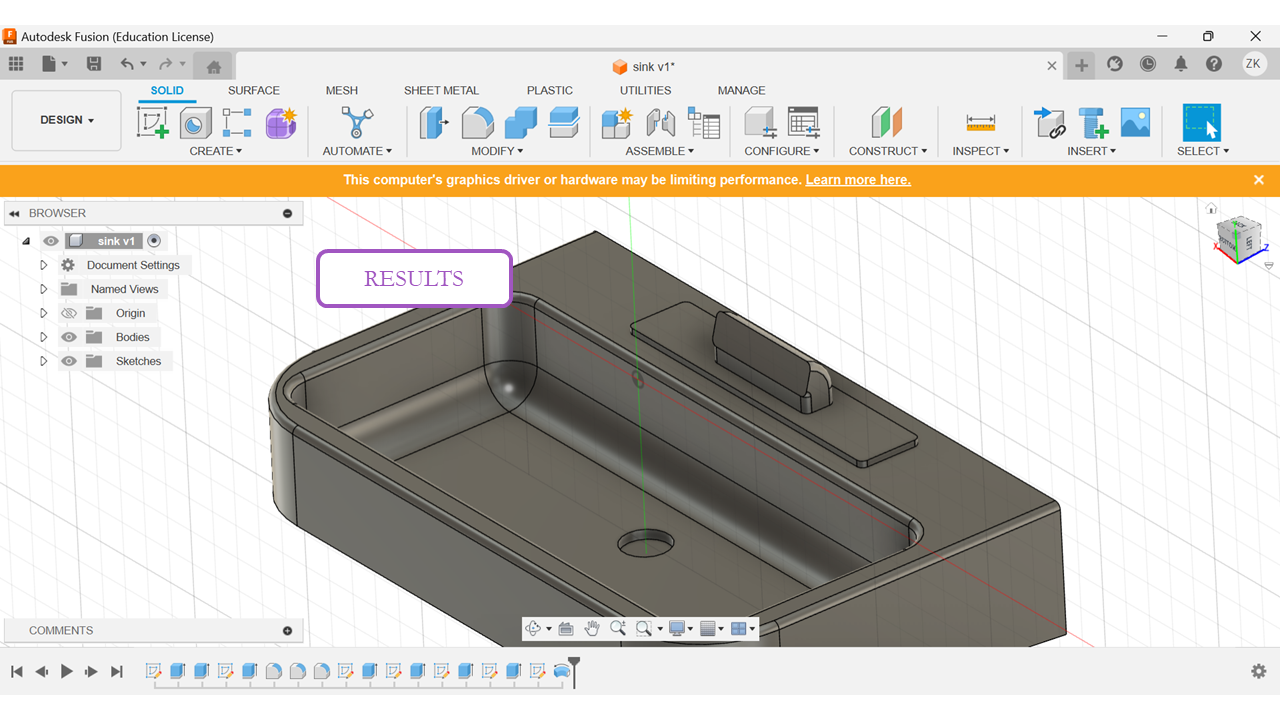
Task: Open the Job Status clock icon
Action: [1148, 64]
